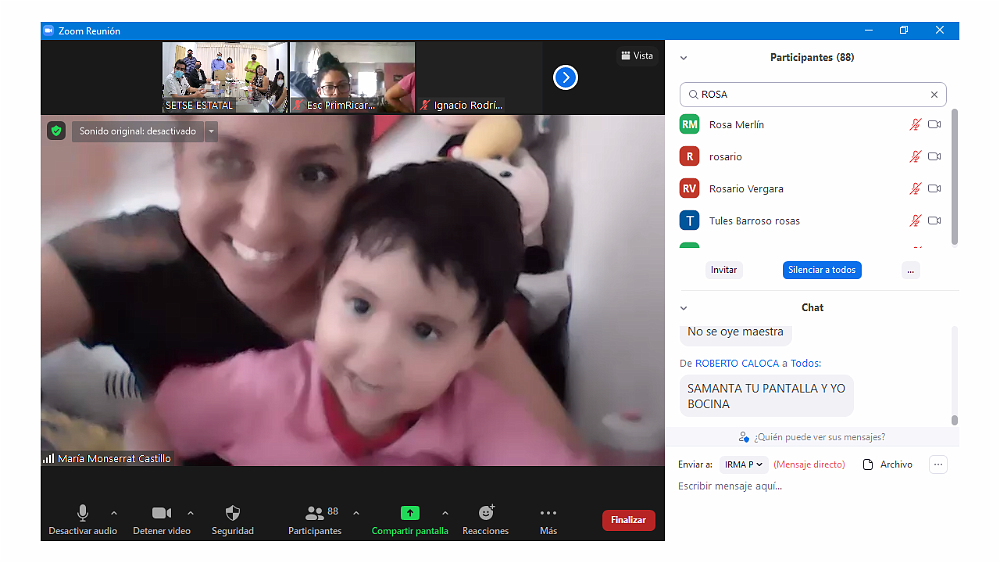The height and width of the screenshot is (563, 1000).
Task: Toggle the Desactivar audio microphone
Action: click(82, 513)
